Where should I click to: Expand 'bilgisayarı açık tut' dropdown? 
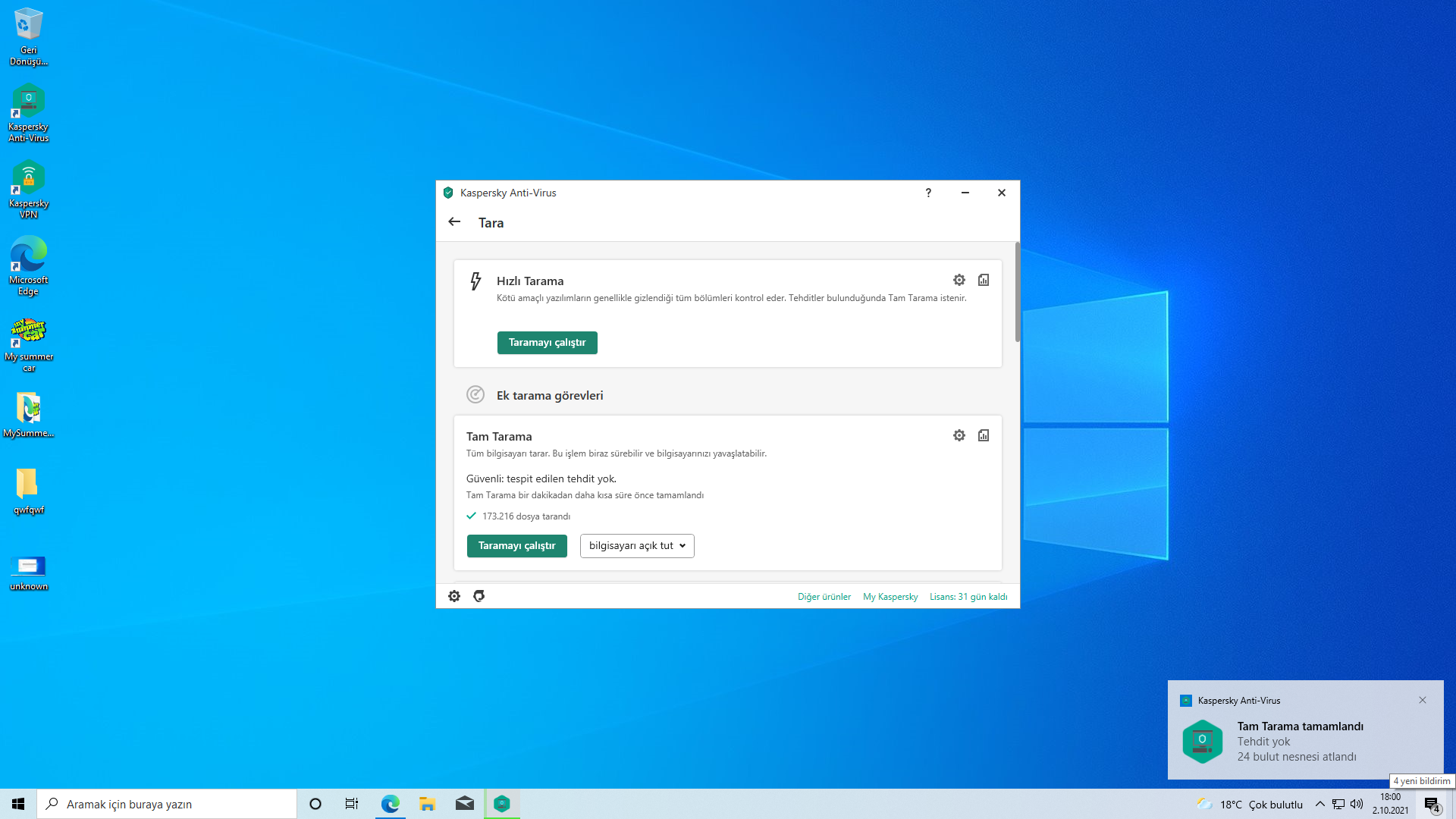(637, 546)
